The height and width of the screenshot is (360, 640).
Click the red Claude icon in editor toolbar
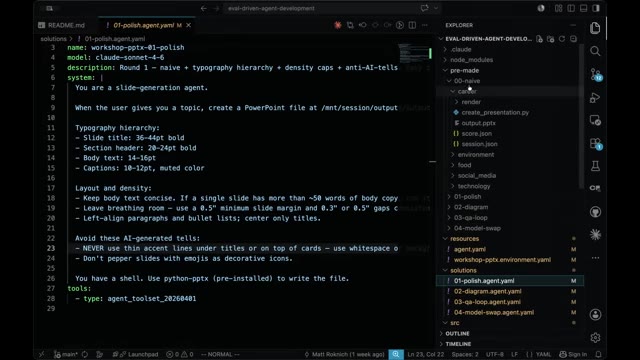(x=338, y=25)
